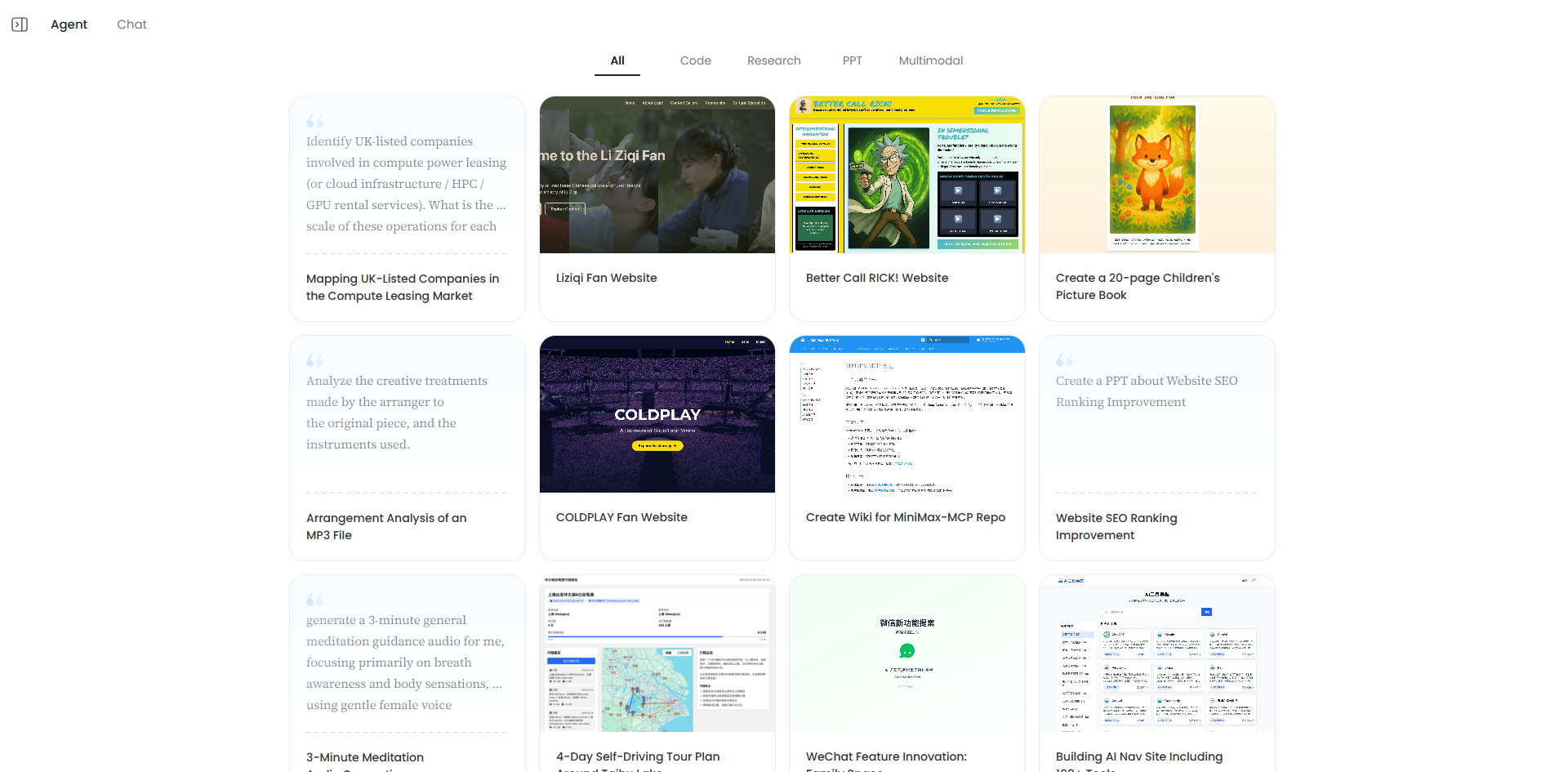Screen dimensions: 1568x772
Task: Click 'Website SEO Ranking Improvement' title
Action: [1116, 527]
